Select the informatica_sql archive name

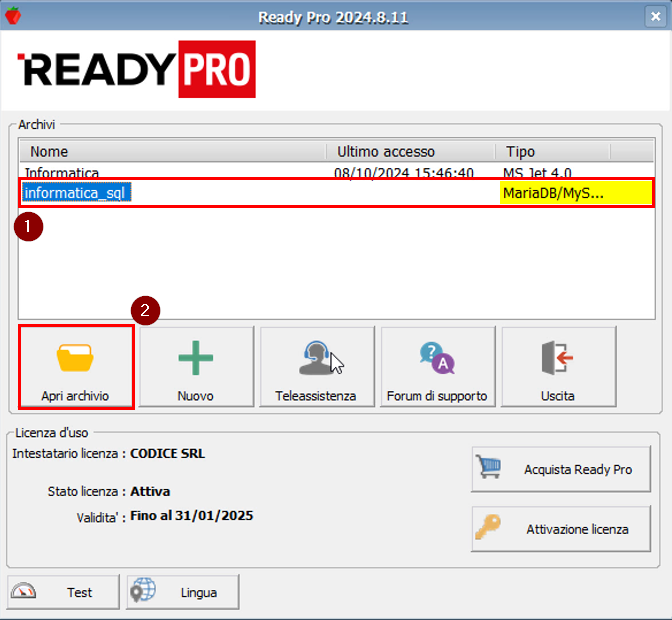[x=75, y=193]
